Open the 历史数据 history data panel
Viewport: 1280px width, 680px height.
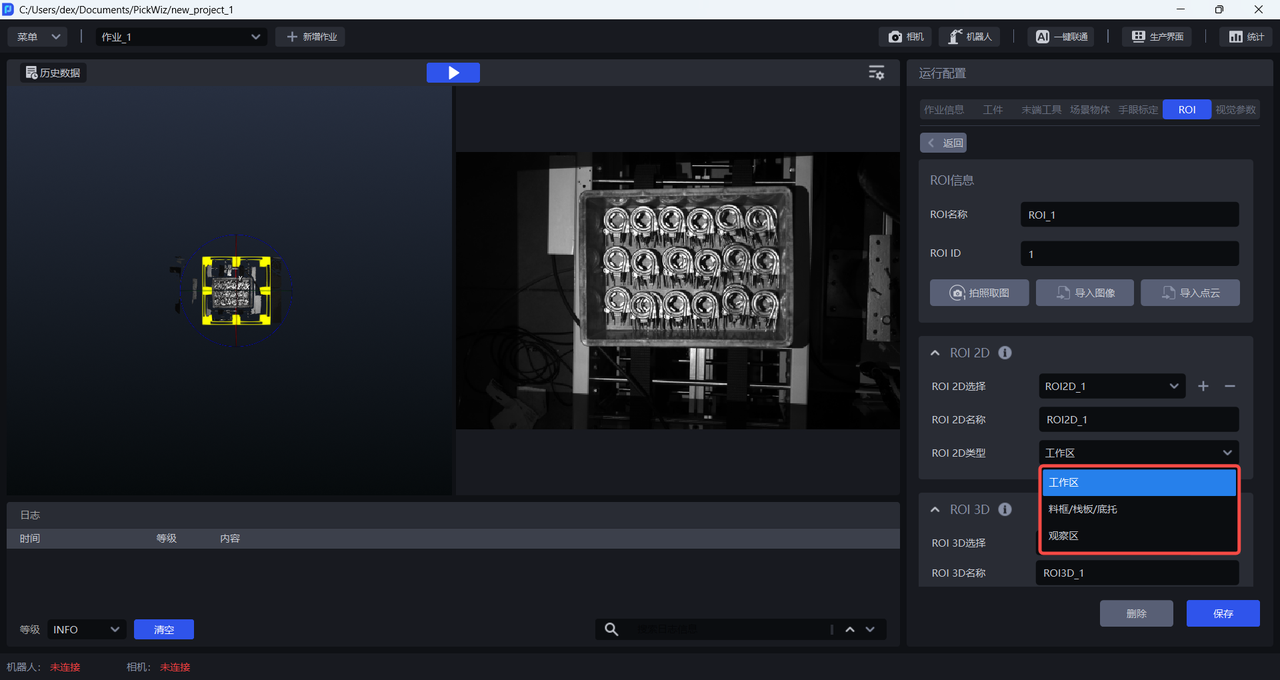53,73
